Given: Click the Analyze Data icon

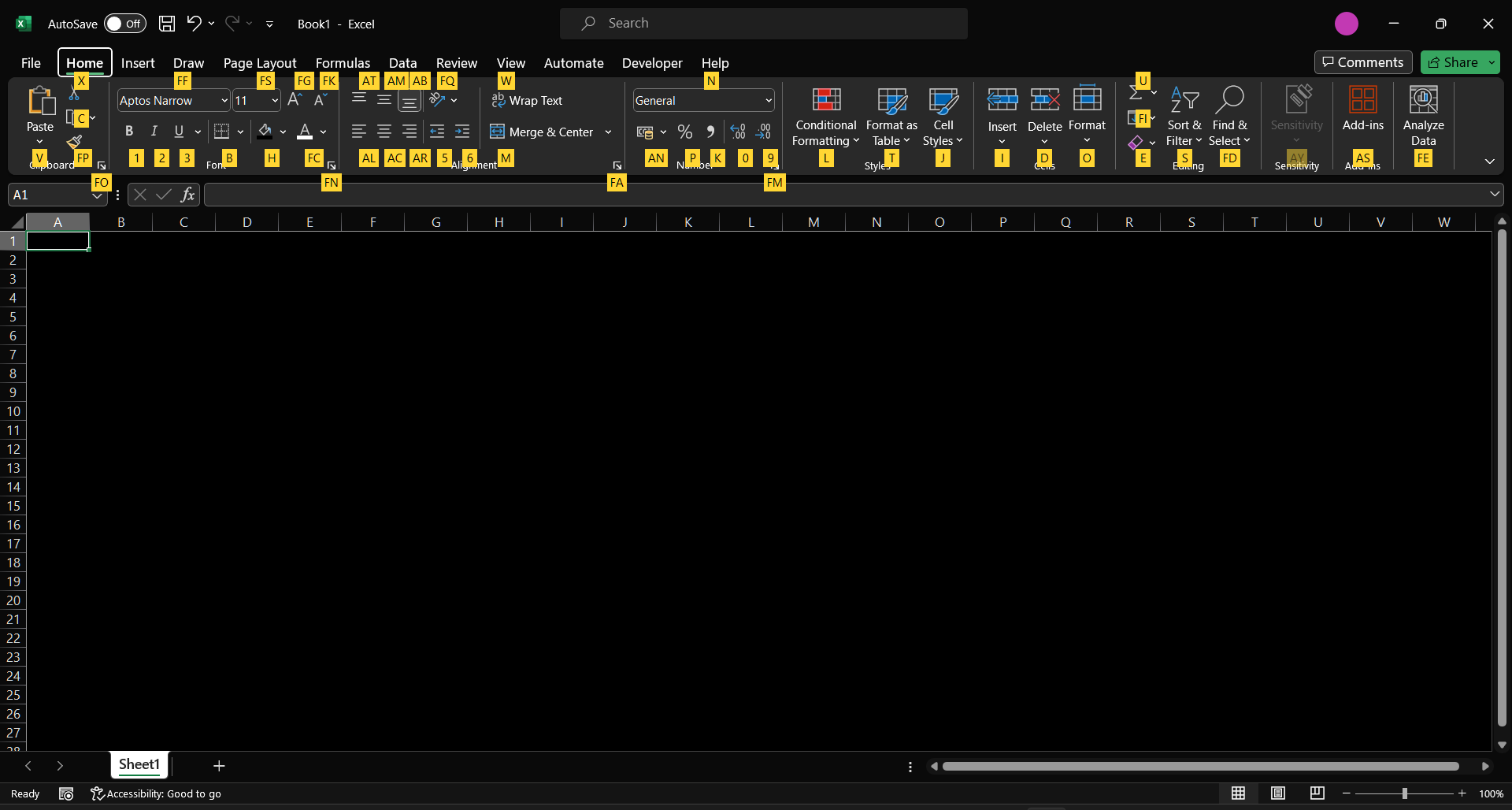Looking at the screenshot, I should tap(1422, 101).
